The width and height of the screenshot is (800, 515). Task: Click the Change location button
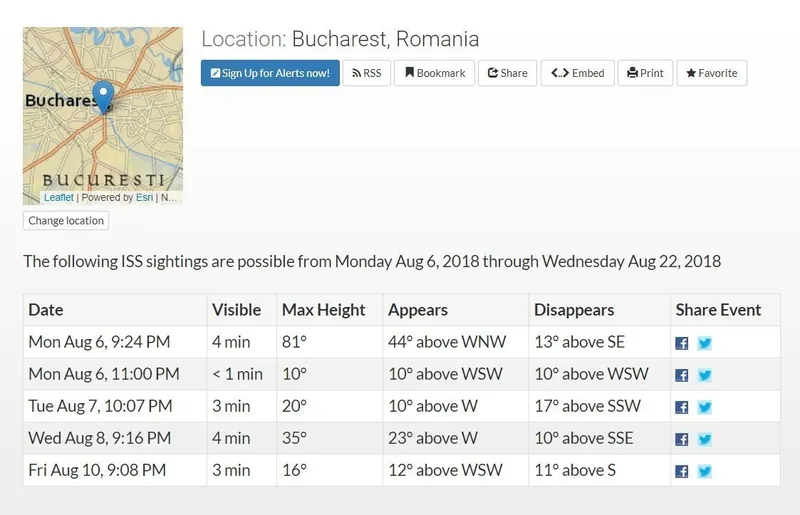pos(66,221)
